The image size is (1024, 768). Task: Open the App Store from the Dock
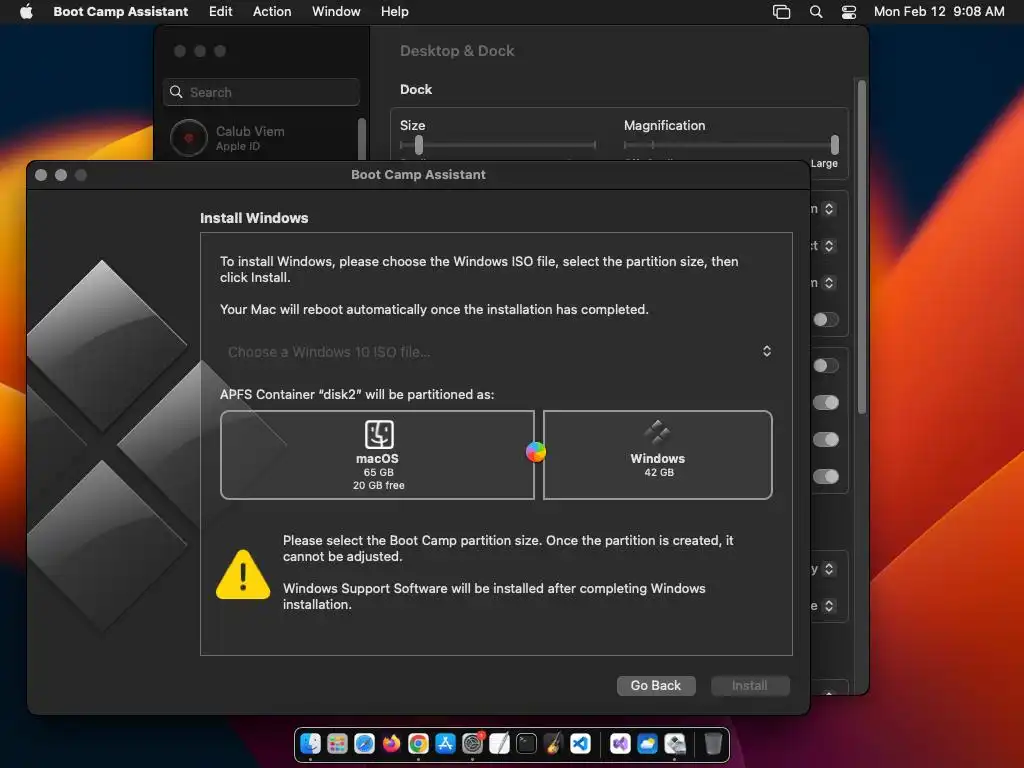pyautogui.click(x=445, y=743)
